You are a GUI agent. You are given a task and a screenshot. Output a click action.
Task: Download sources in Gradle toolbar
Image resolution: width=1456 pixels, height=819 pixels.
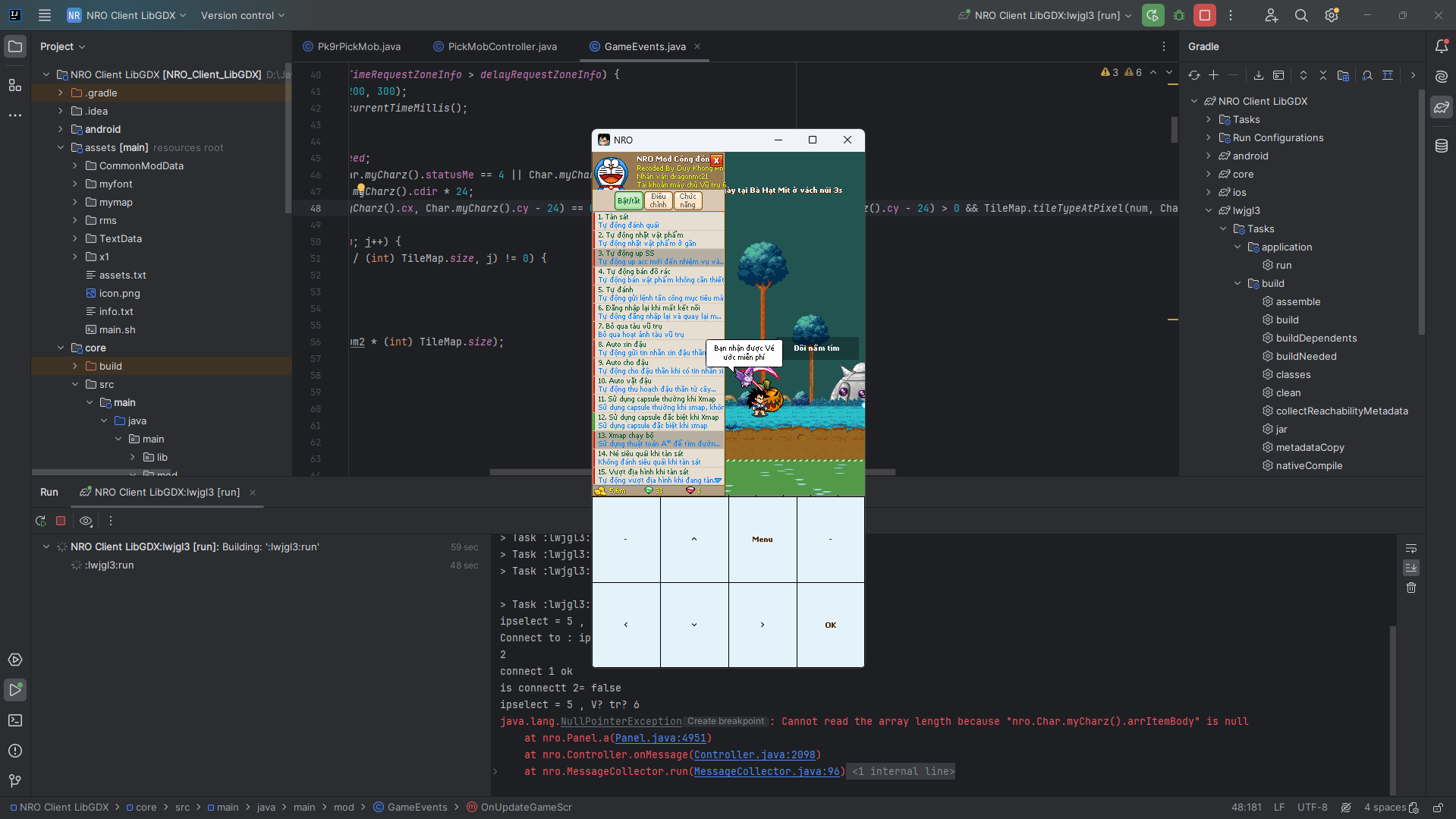click(x=1259, y=75)
